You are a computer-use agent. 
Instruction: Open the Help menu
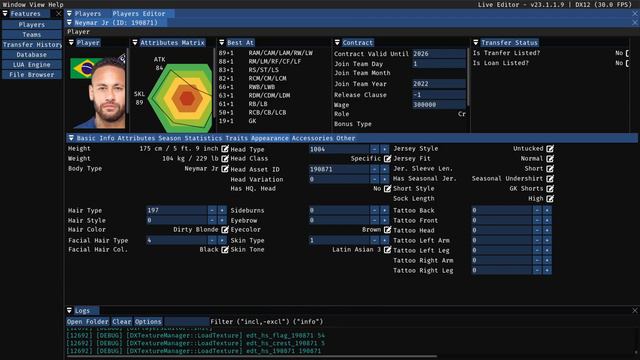point(56,4)
